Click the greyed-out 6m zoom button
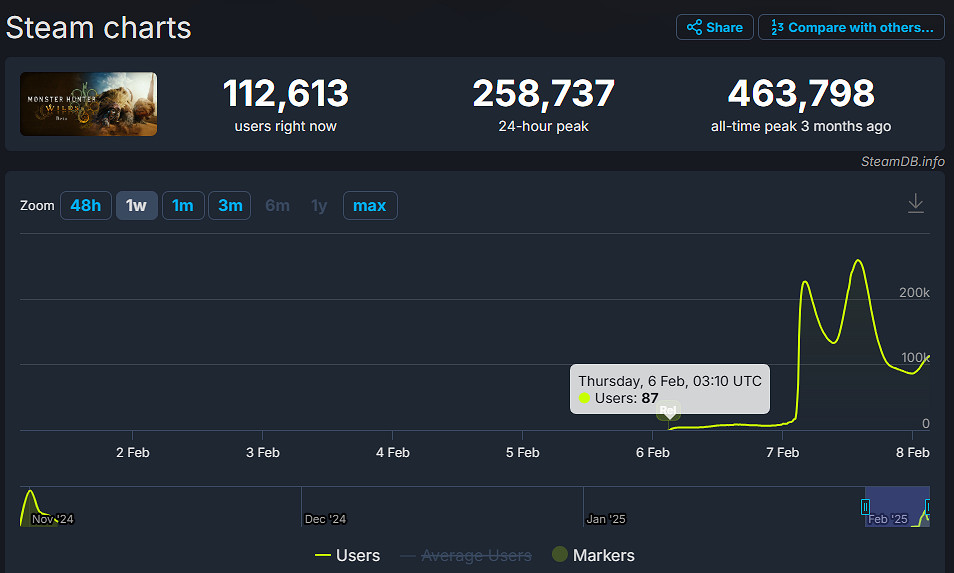This screenshot has width=954, height=573. point(277,206)
